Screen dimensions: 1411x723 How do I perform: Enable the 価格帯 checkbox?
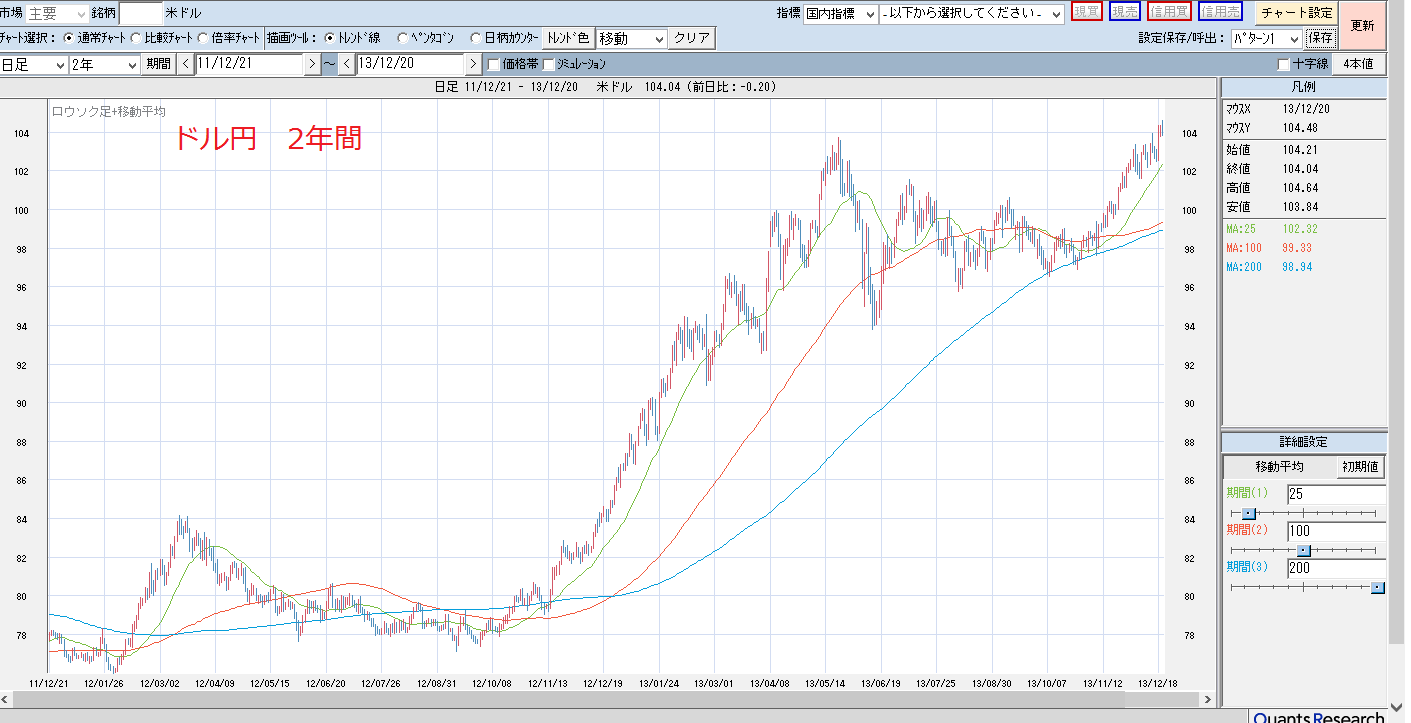[493, 65]
